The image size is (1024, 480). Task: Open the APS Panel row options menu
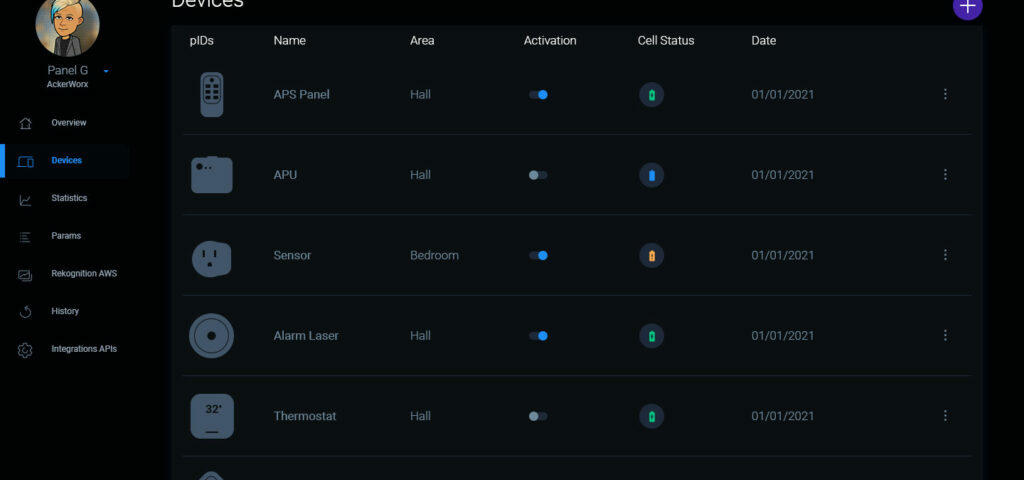coord(945,95)
